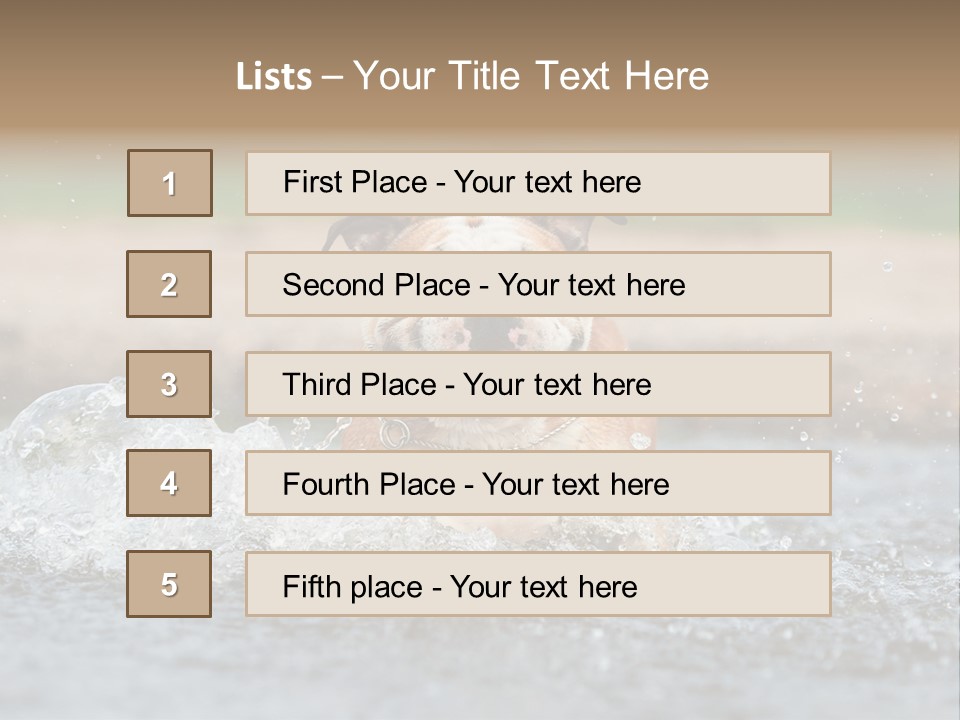Select the number 2 box
This screenshot has width=960, height=720.
click(x=169, y=284)
